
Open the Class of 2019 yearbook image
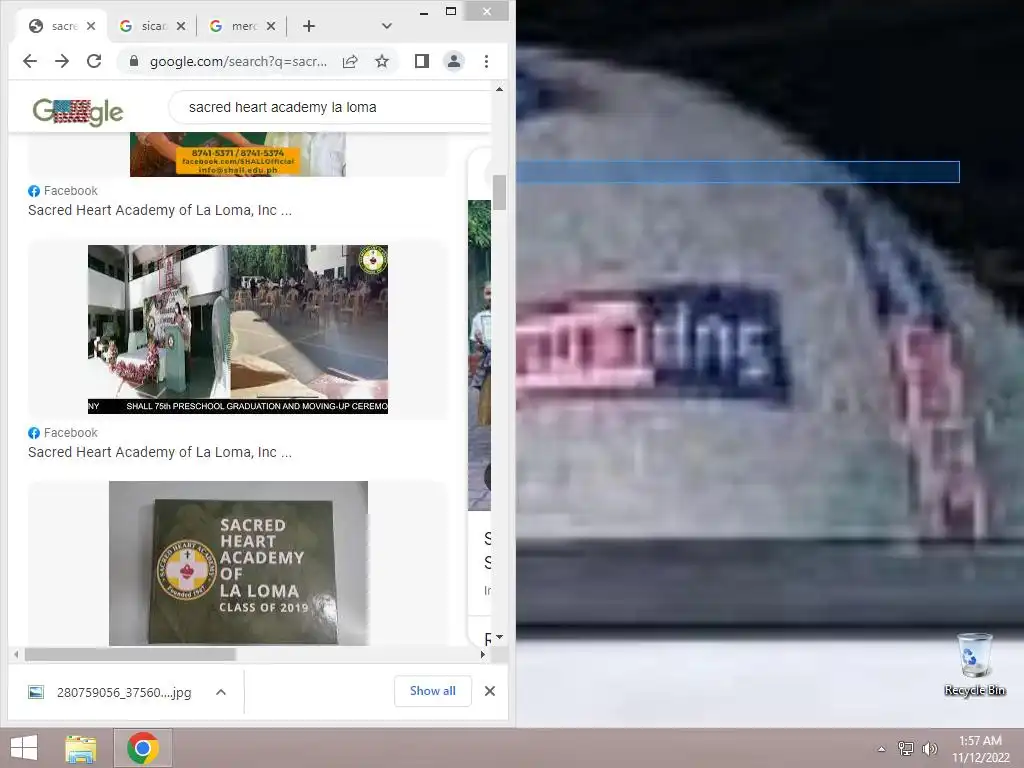(x=238, y=564)
